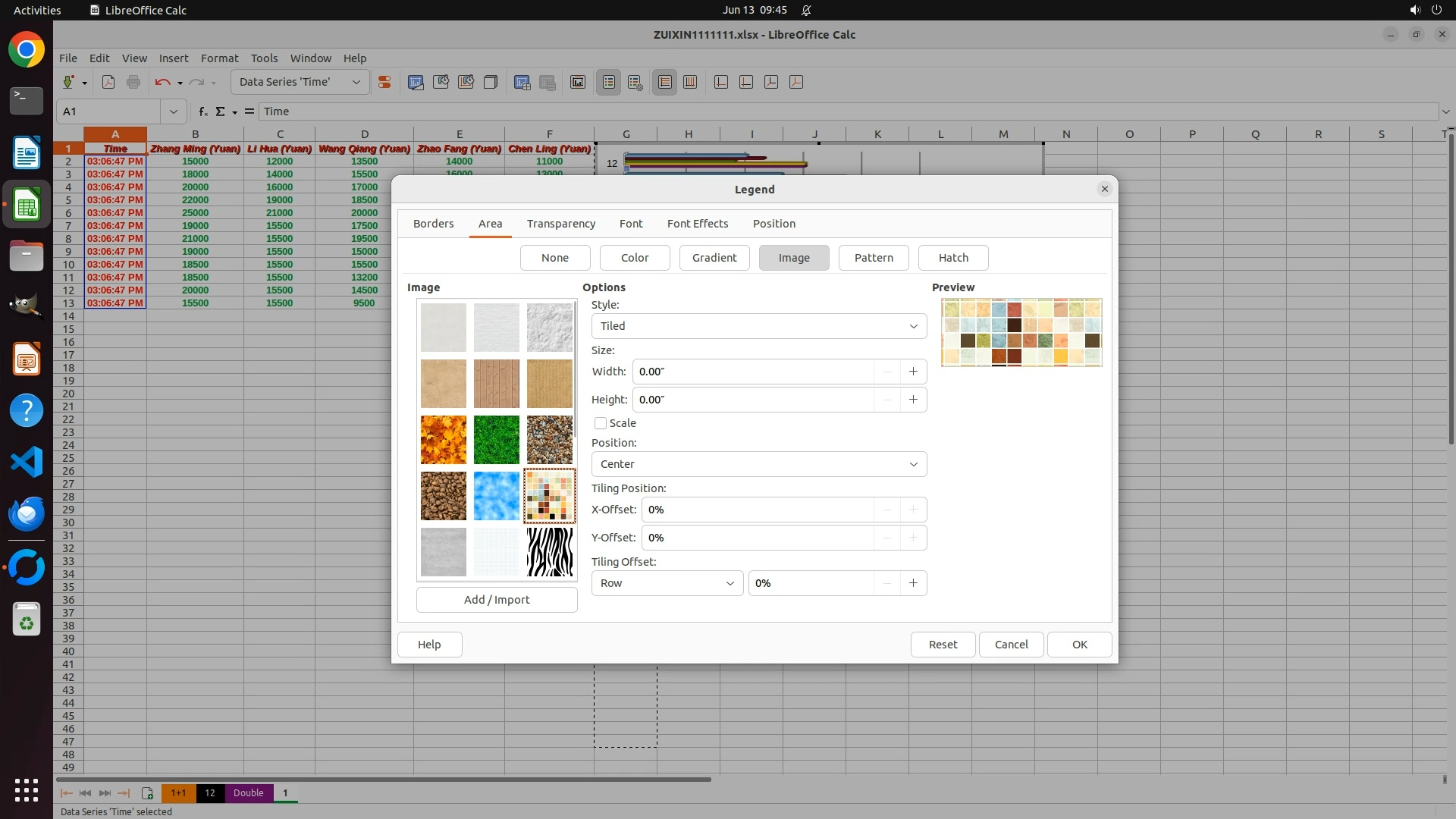This screenshot has height=819, width=1456.
Task: Click the Format Selection toolbar icon
Action: point(384,82)
